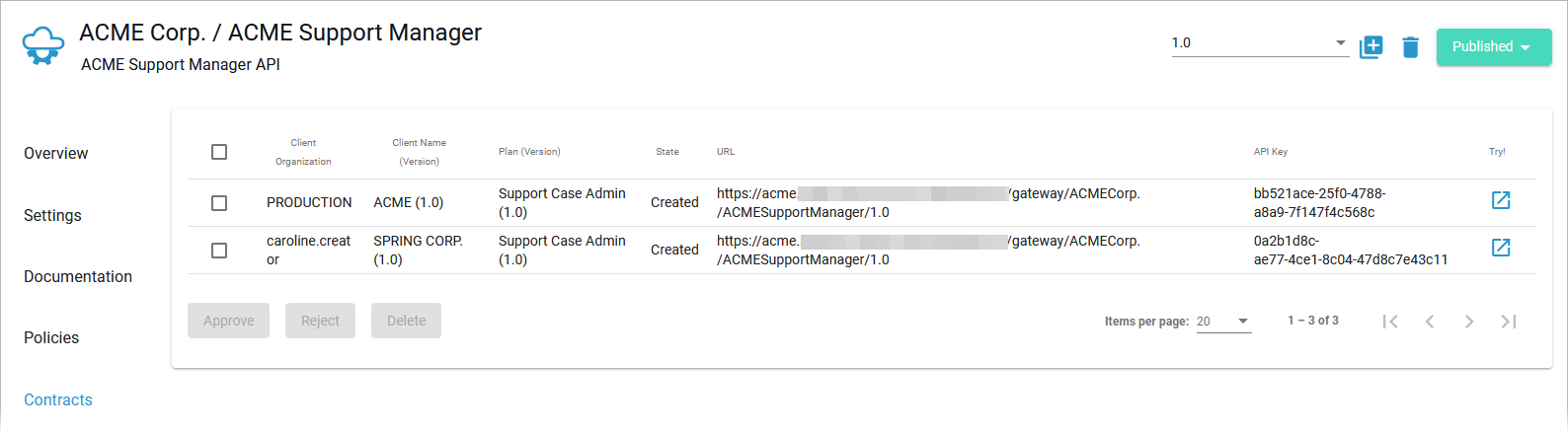
Task: Open the Settings section
Action: click(52, 215)
